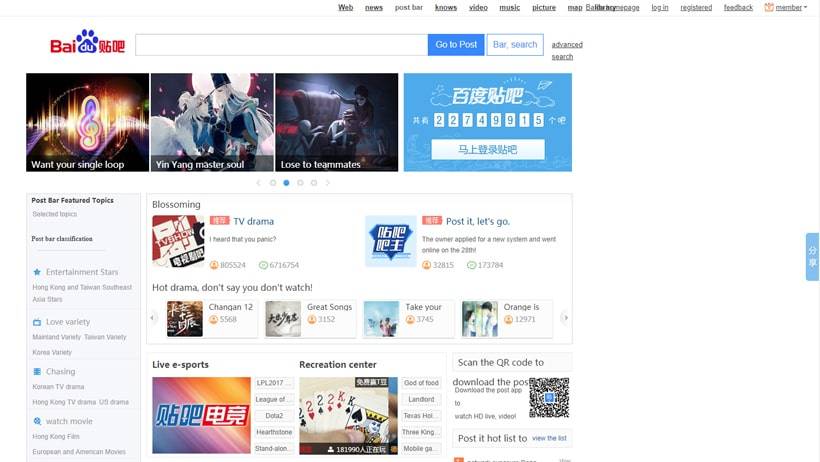Open the news menu item
The height and width of the screenshot is (462, 820).
click(374, 7)
